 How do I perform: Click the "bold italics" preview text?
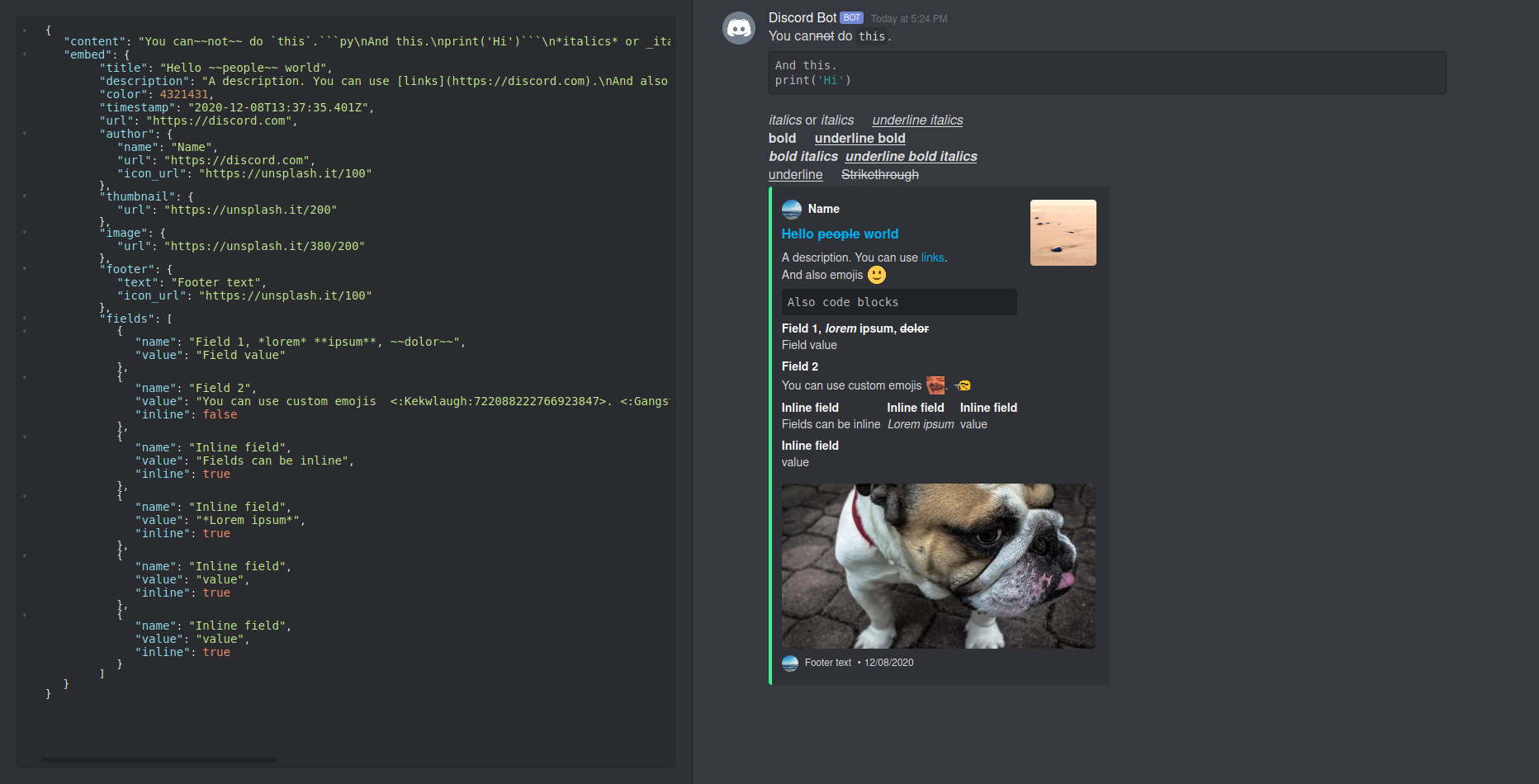coord(803,157)
